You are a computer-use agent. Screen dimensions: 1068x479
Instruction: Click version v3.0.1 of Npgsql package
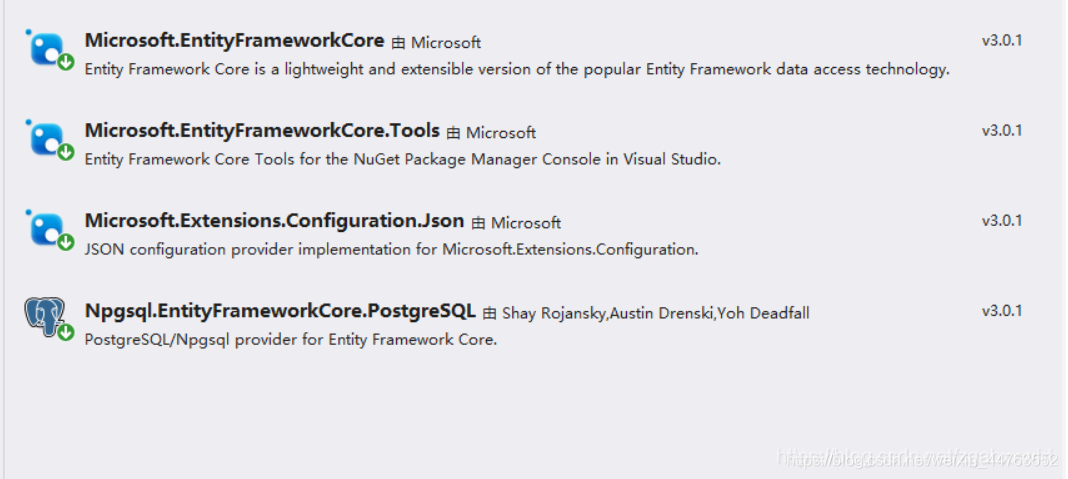(1002, 311)
